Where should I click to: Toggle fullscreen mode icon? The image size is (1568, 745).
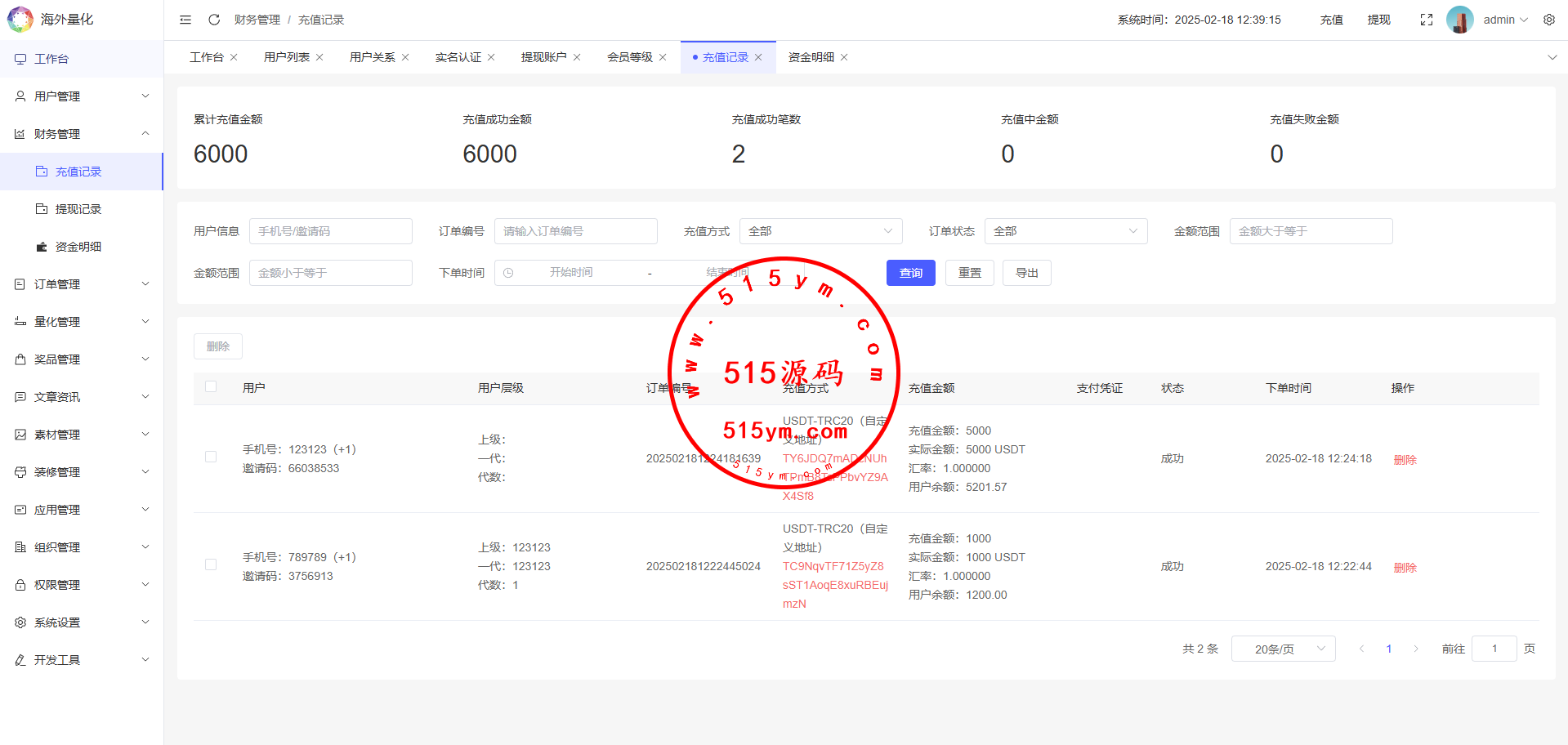[1427, 20]
